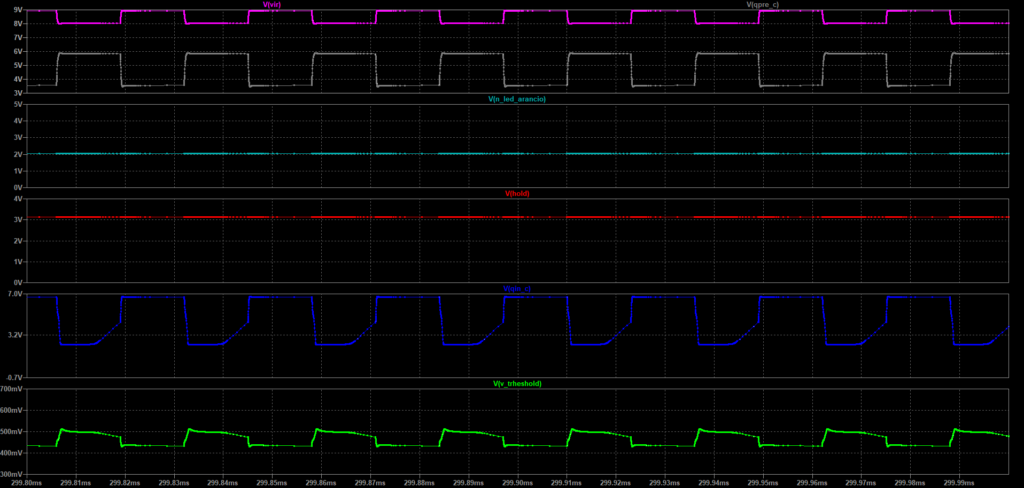Click the 299.81ms time axis label
The height and width of the screenshot is (488, 1024).
pos(75,483)
